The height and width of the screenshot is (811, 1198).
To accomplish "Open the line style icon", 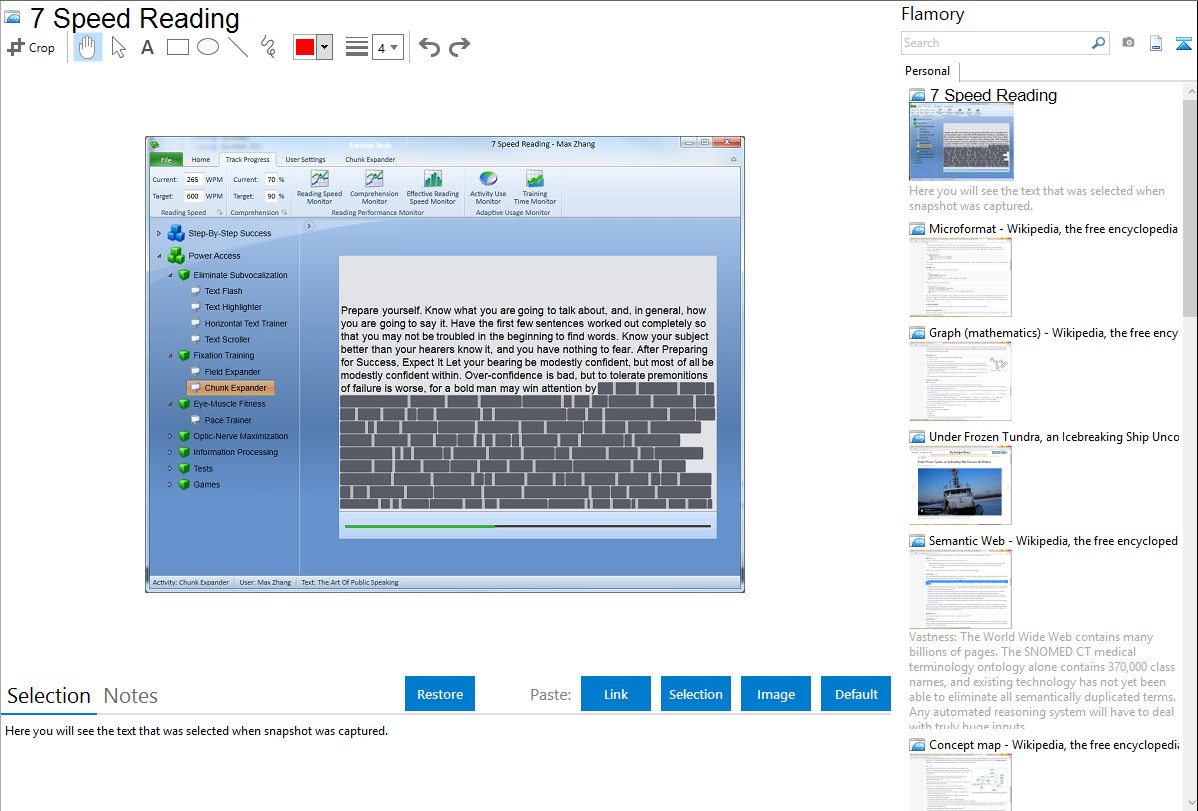I will point(356,47).
